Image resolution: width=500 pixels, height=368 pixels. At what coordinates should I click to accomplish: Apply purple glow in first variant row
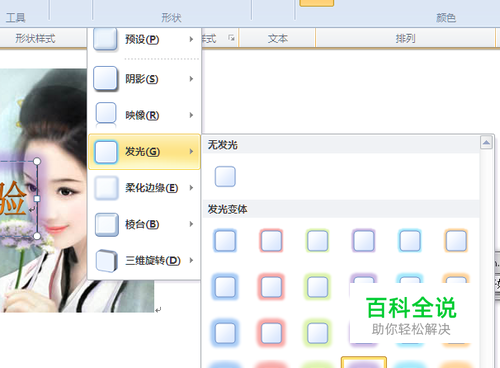(364, 240)
